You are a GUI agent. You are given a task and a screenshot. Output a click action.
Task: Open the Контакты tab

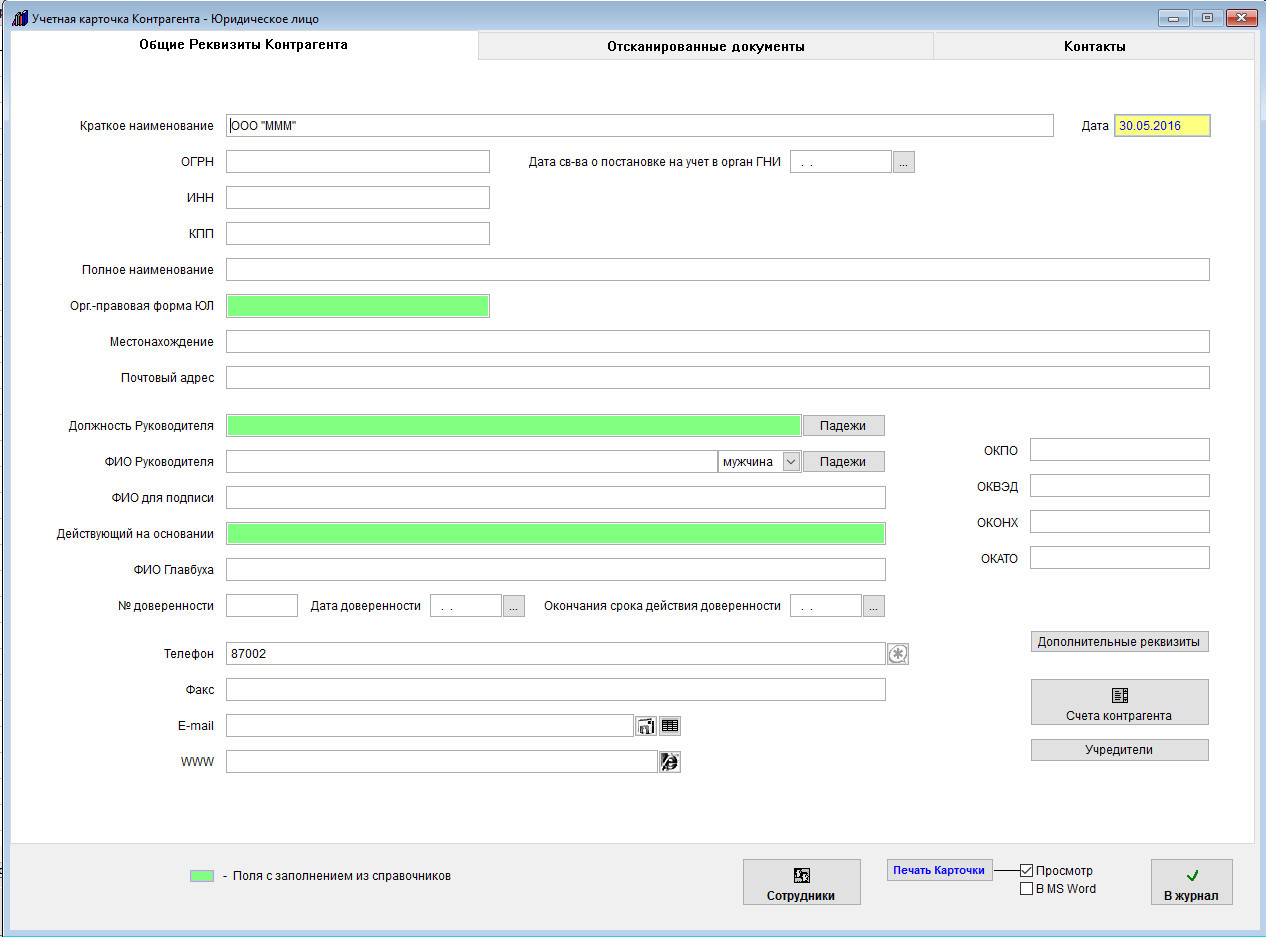1094,46
